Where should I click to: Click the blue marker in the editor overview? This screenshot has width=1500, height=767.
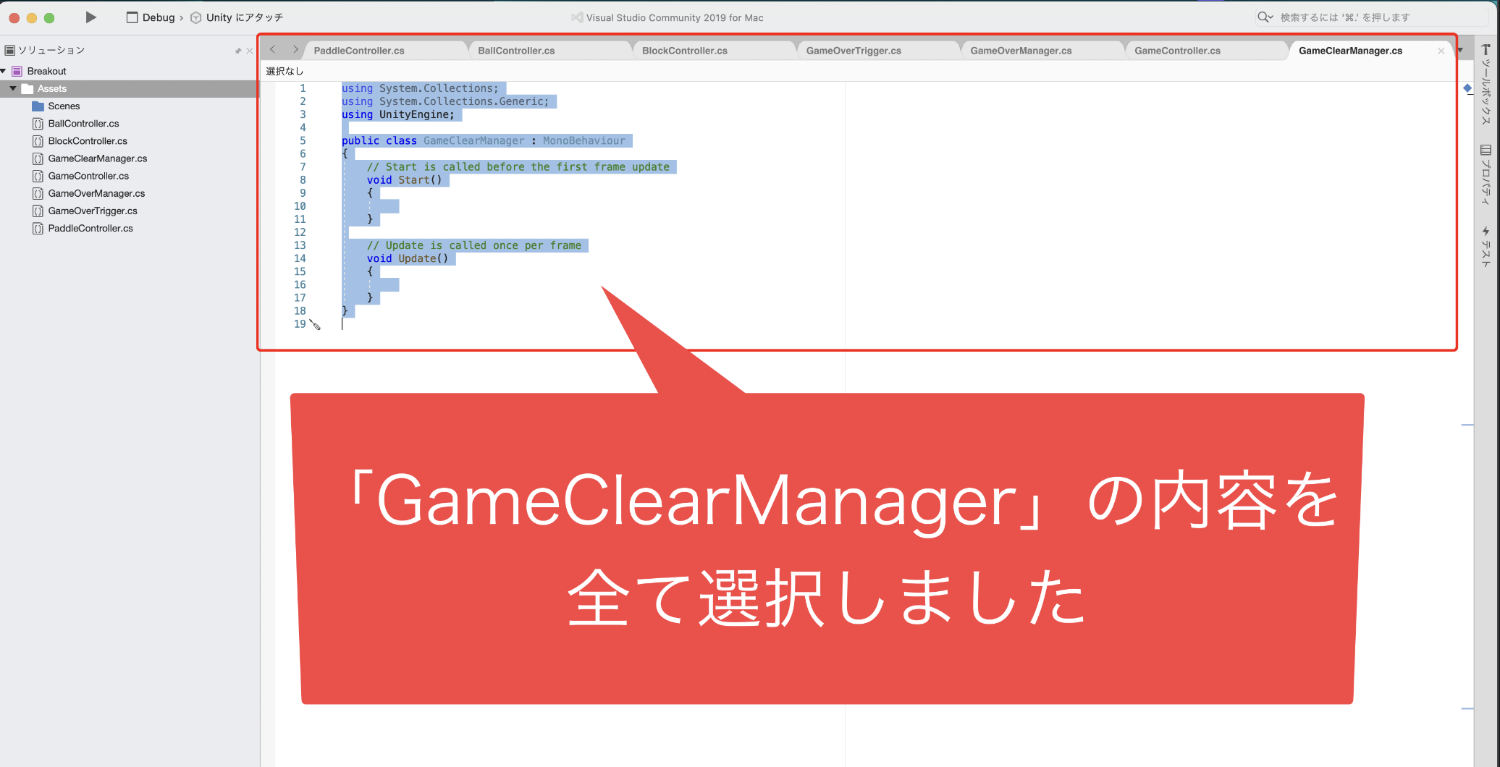[x=1467, y=89]
